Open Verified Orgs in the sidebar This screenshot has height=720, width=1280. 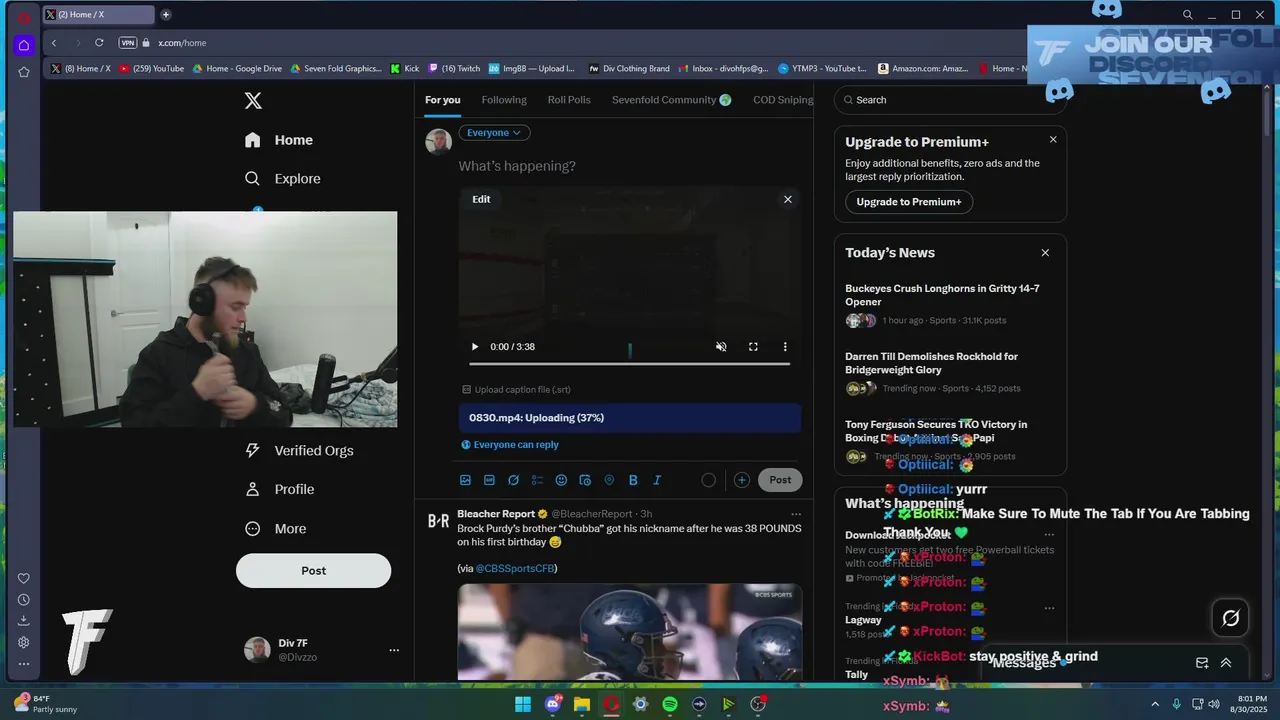[299, 451]
